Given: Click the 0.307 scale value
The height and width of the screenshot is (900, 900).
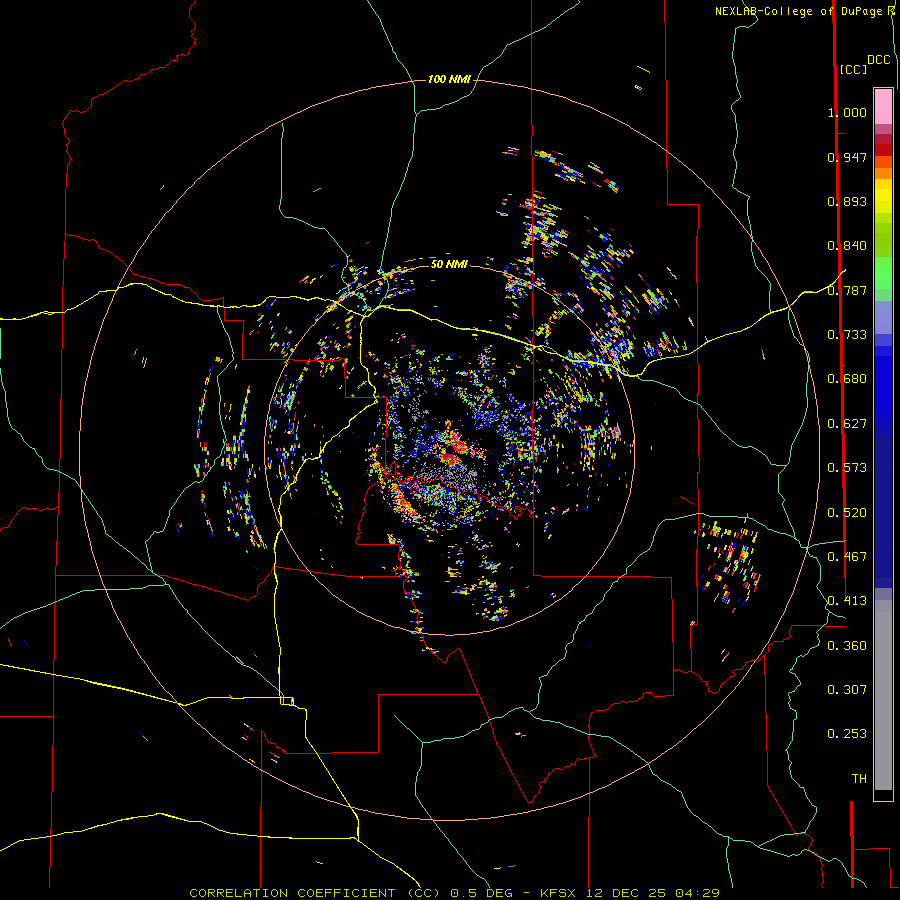Looking at the screenshot, I should coord(847,690).
